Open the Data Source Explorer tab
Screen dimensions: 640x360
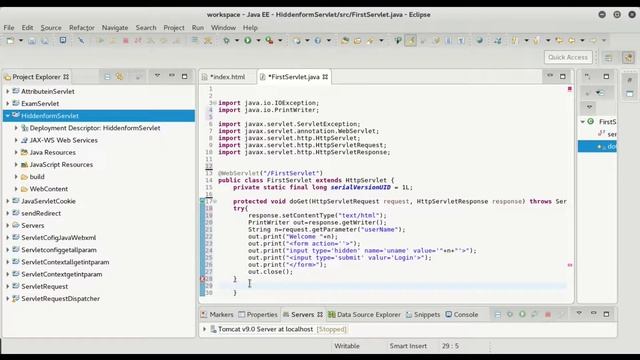(x=364, y=315)
